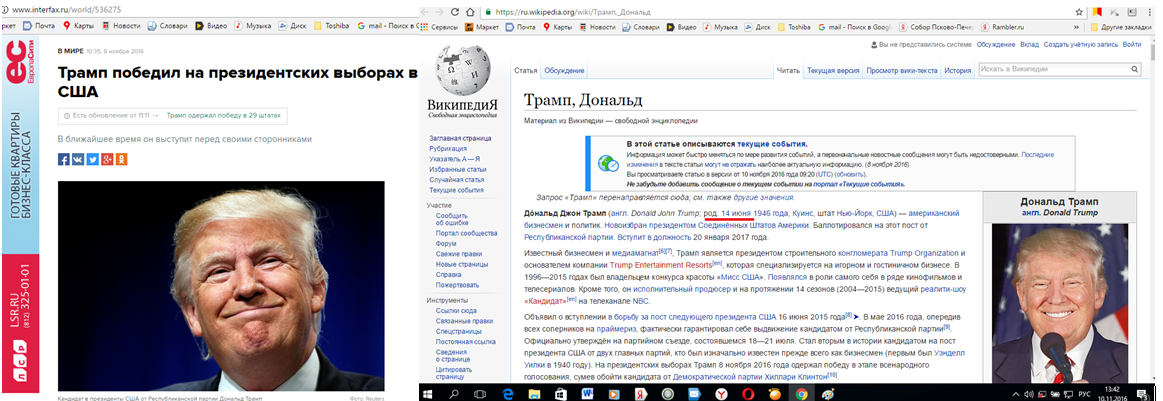Viewport: 1163px width, 401px height.
Task: Open Заглавная страница sidebar link
Action: coord(460,138)
